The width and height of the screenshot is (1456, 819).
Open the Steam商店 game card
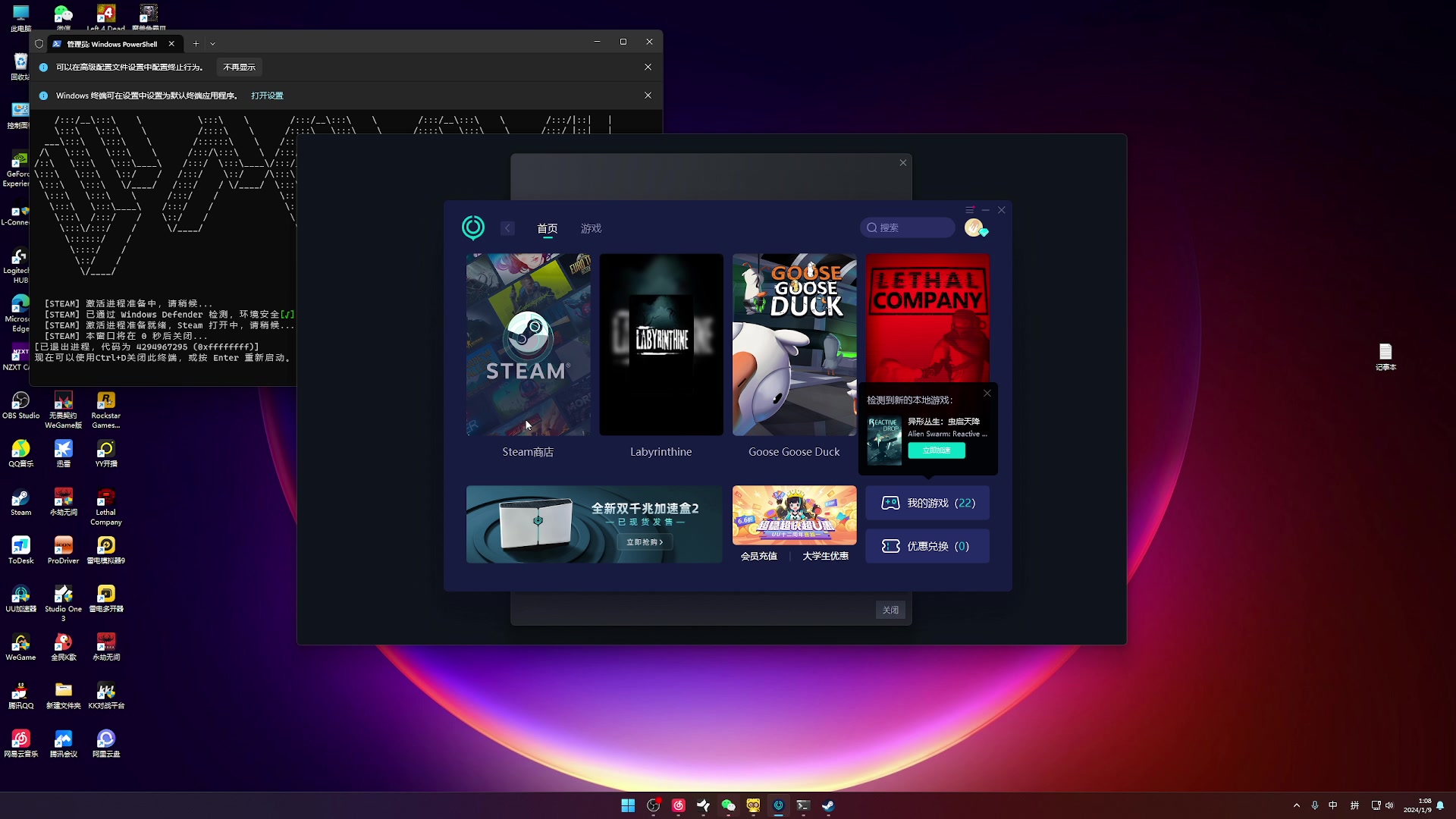tap(528, 344)
